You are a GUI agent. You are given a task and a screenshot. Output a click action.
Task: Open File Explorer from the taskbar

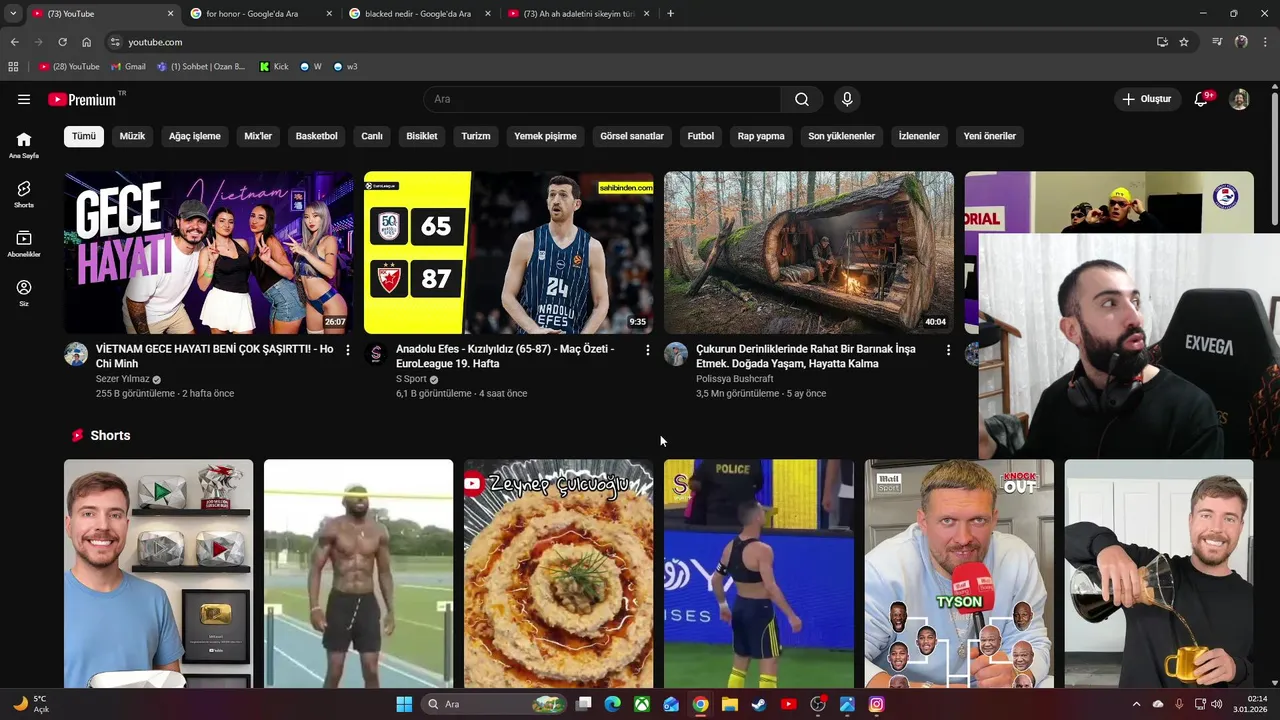(x=730, y=704)
